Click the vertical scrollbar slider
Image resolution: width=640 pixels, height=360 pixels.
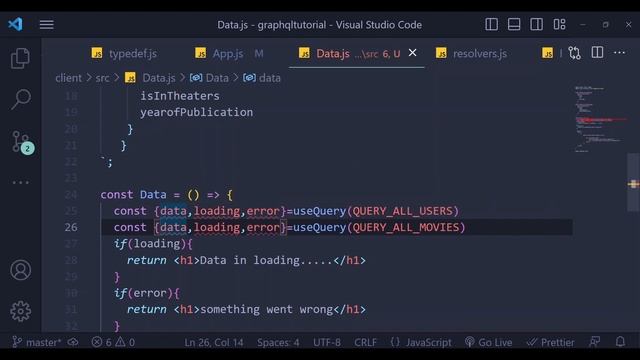633,182
